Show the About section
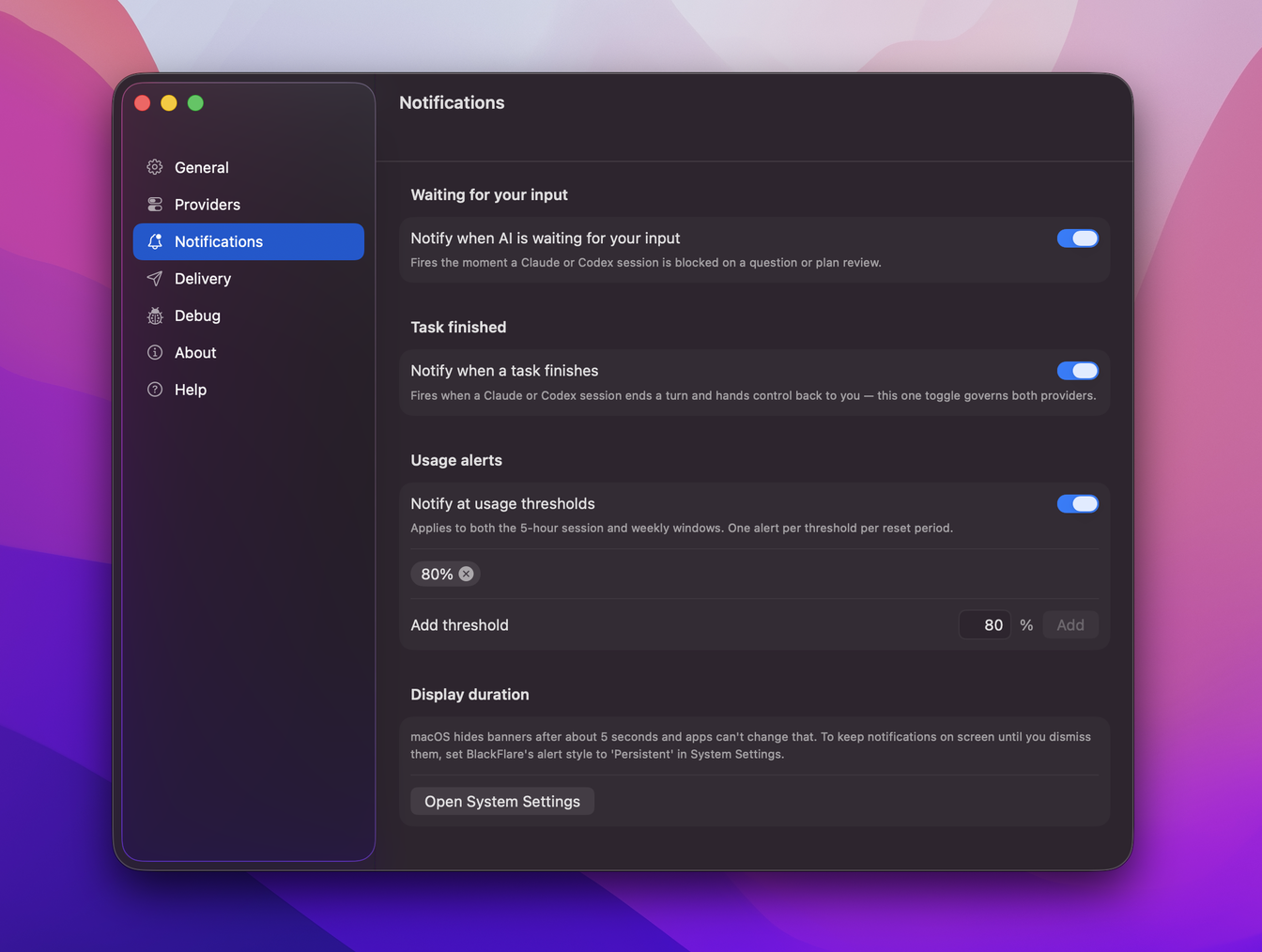 coord(249,352)
